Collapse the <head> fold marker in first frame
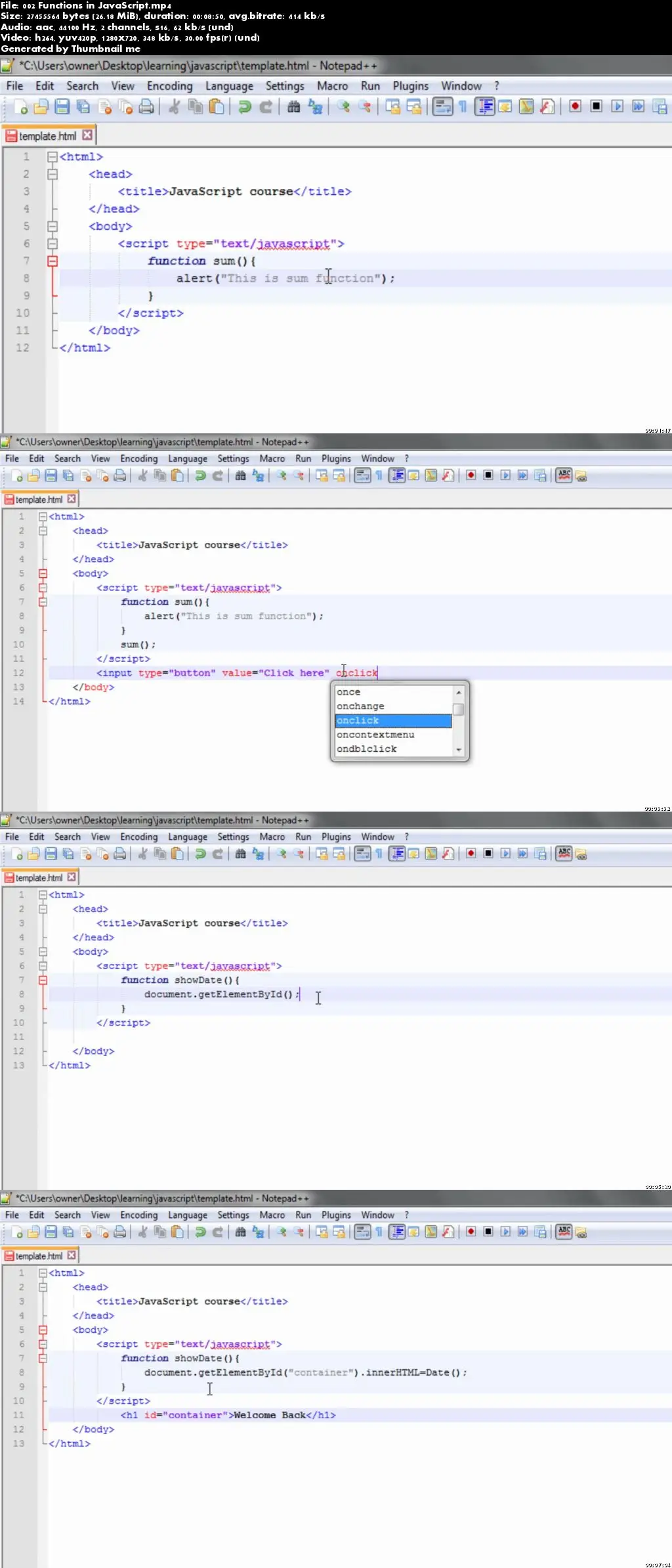This screenshot has width=672, height=1568. [x=52, y=174]
